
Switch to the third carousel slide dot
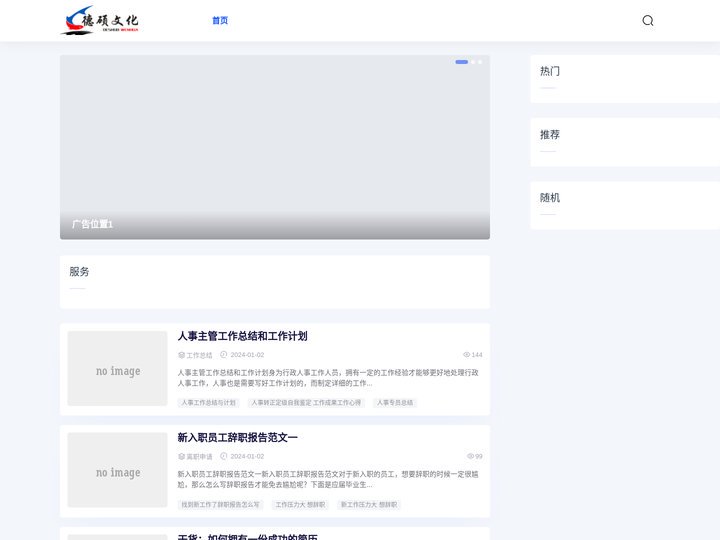coord(480,62)
